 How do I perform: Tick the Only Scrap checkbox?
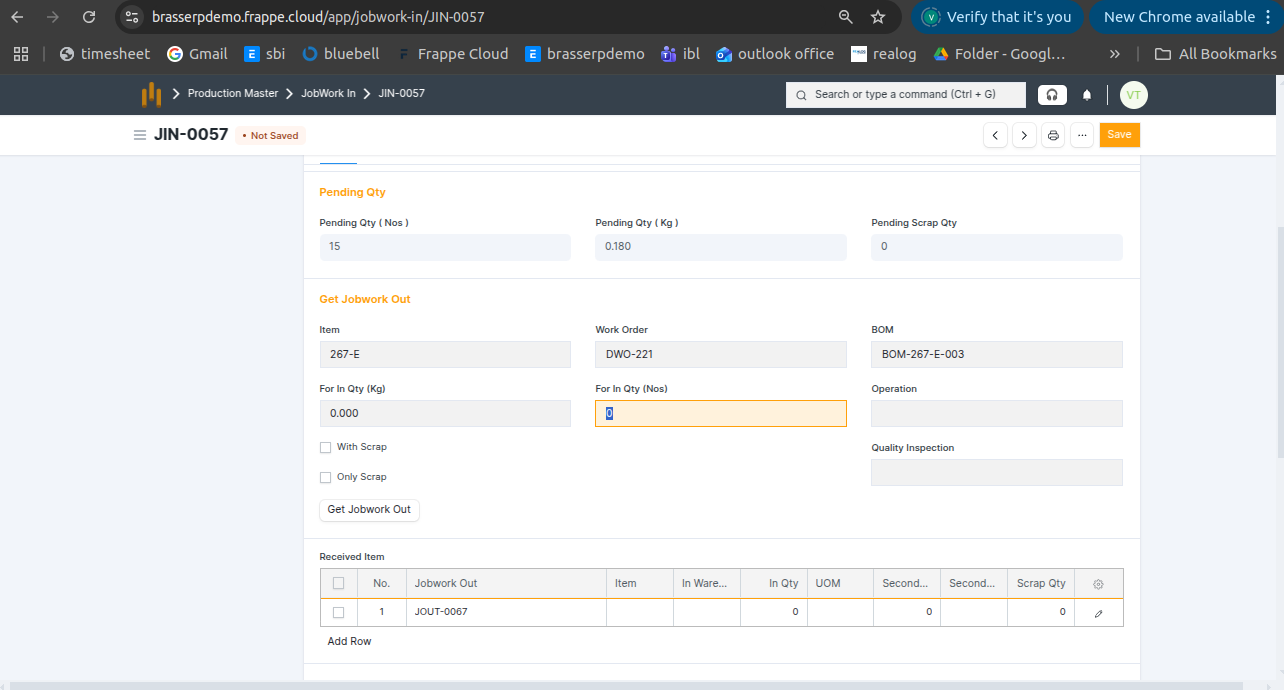[x=325, y=478]
